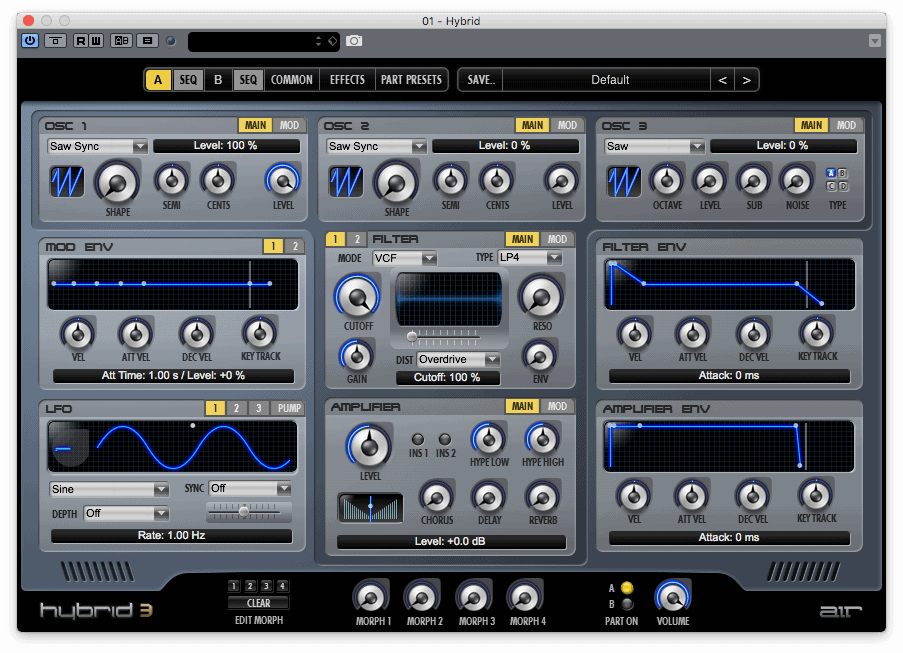The width and height of the screenshot is (903, 653).
Task: Click the OSC 3 Noise knob
Action: click(797, 181)
